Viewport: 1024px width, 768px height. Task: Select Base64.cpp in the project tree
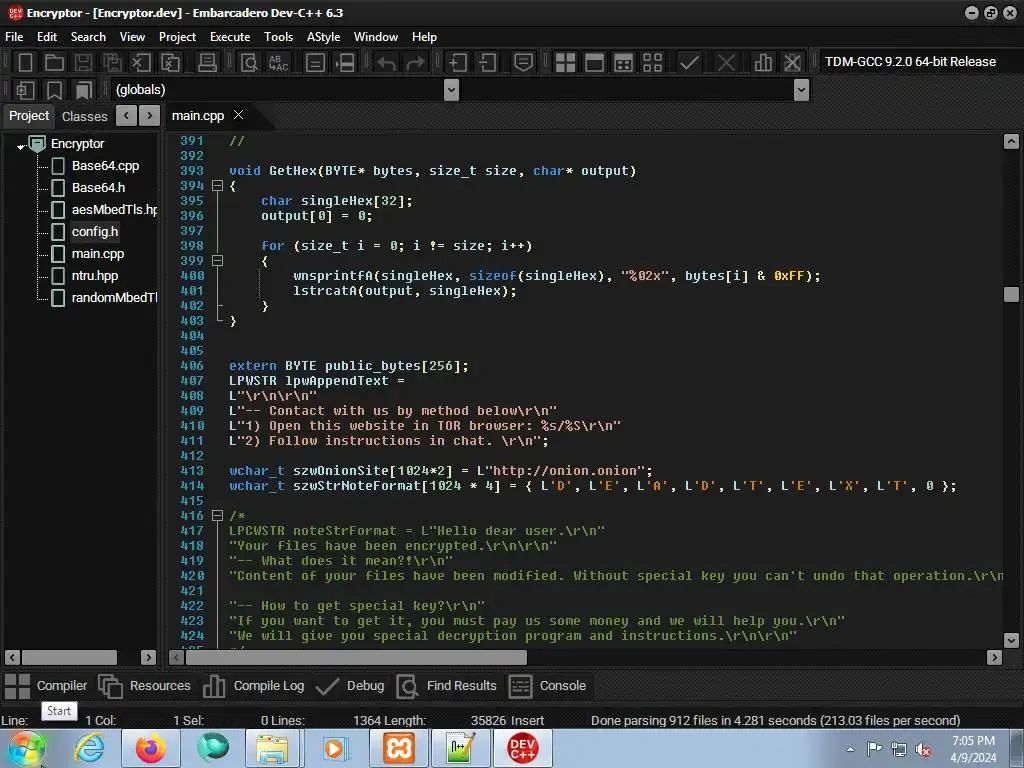[x=105, y=166]
